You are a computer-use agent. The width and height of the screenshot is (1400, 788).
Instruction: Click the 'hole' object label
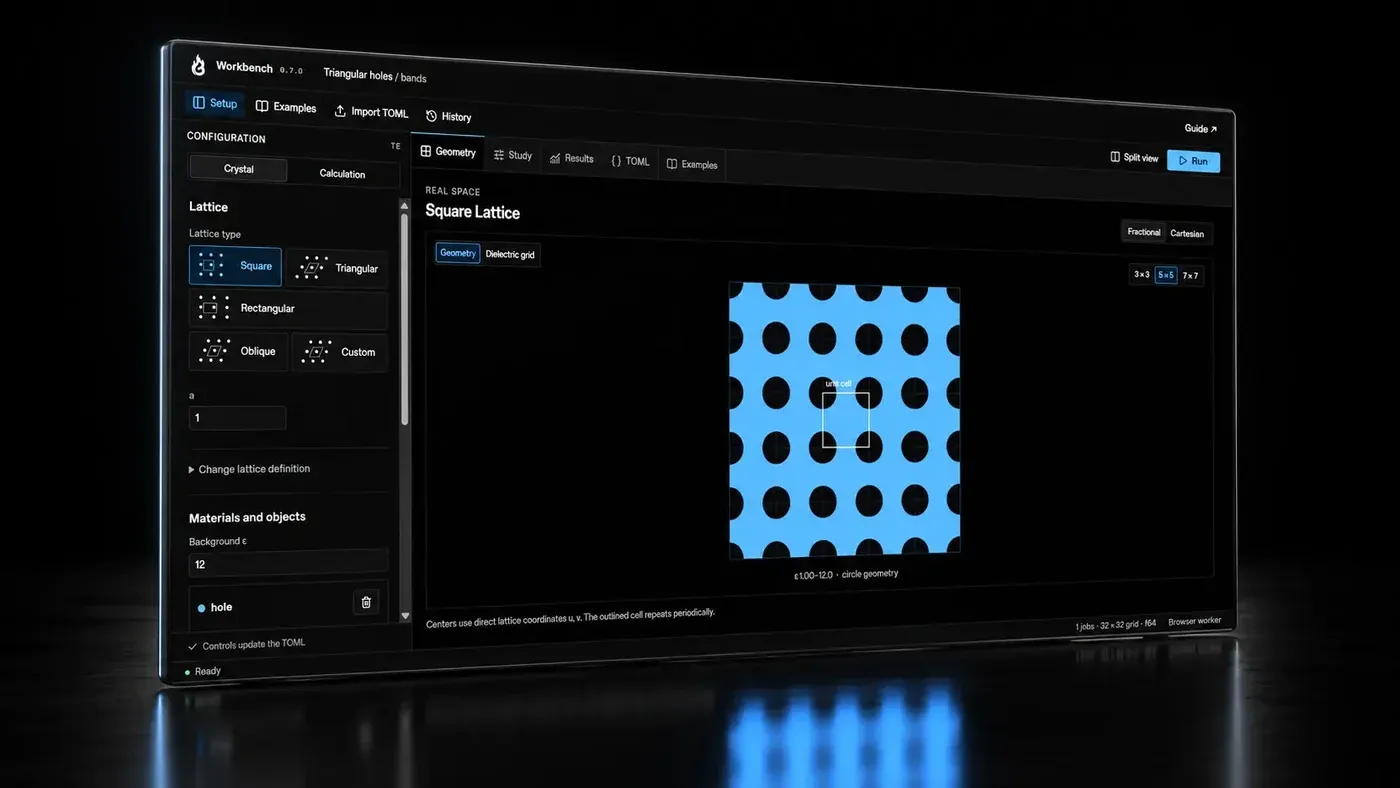coord(221,607)
